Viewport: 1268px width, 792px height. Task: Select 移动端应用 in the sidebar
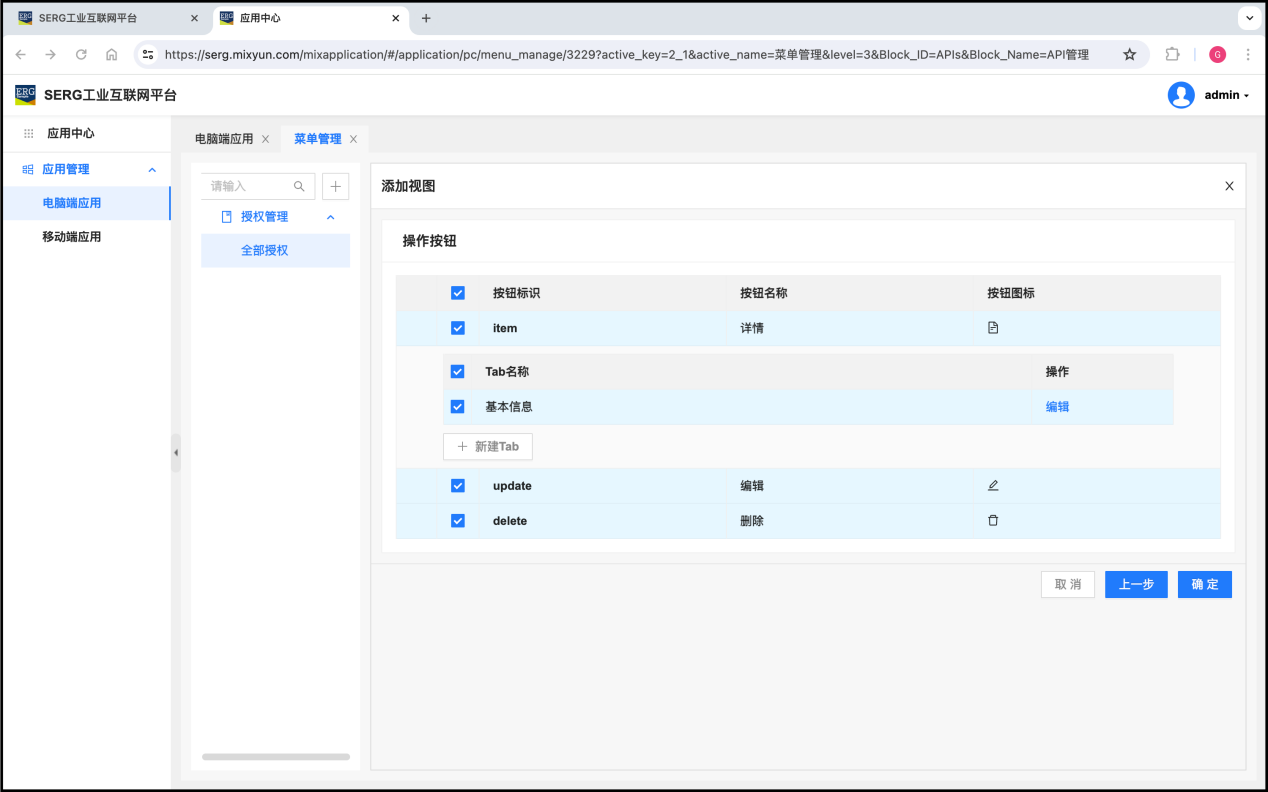click(x=71, y=237)
